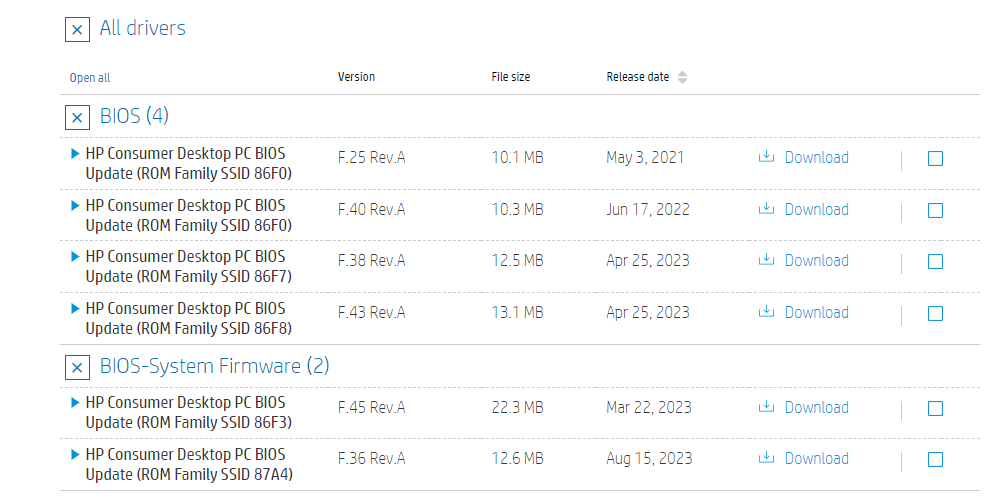Click download icon for F.38 Rev.A BIOS
996x501 pixels.
pos(767,260)
